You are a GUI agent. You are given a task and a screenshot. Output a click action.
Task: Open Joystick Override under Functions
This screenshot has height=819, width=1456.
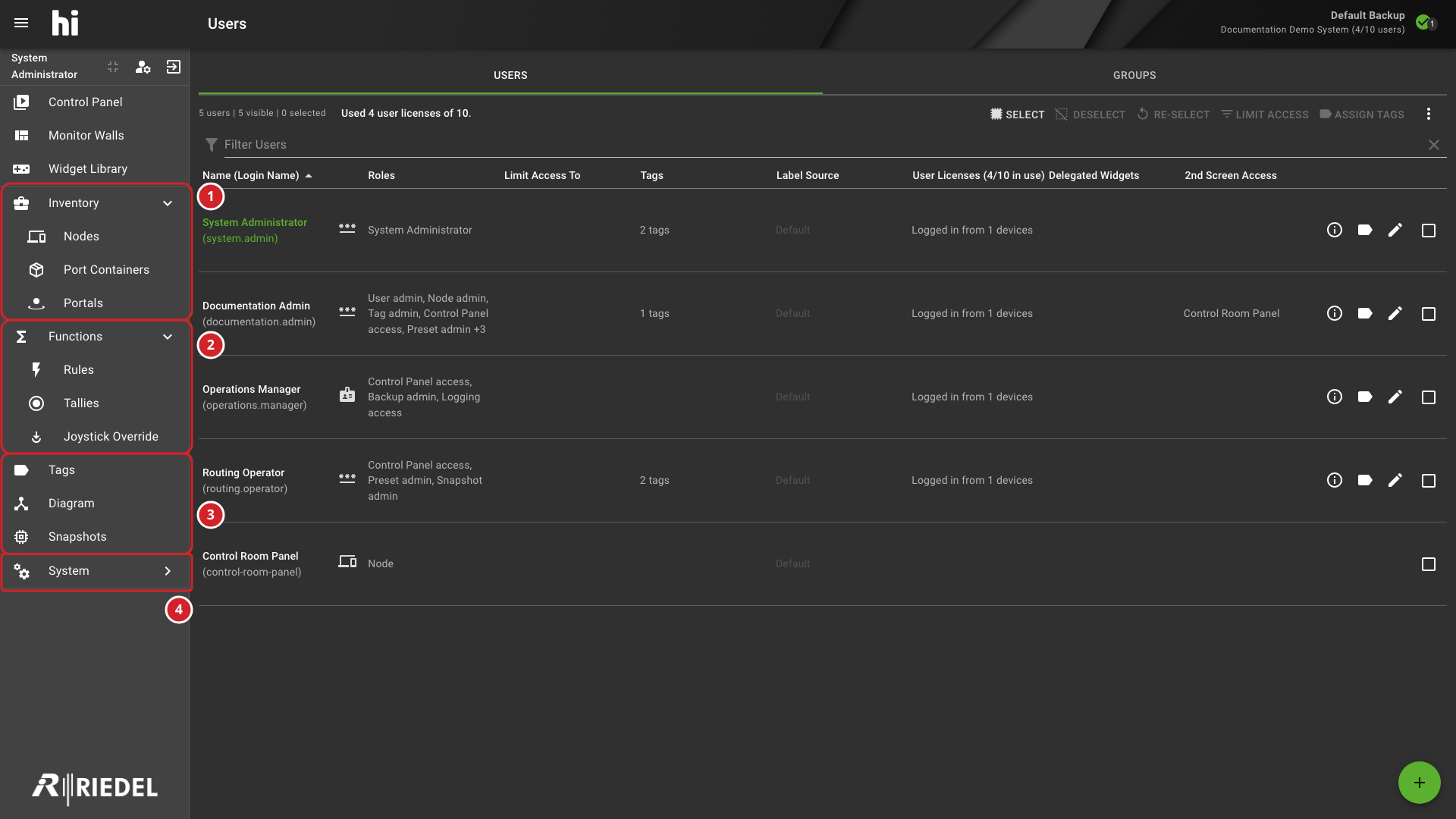pos(95,437)
